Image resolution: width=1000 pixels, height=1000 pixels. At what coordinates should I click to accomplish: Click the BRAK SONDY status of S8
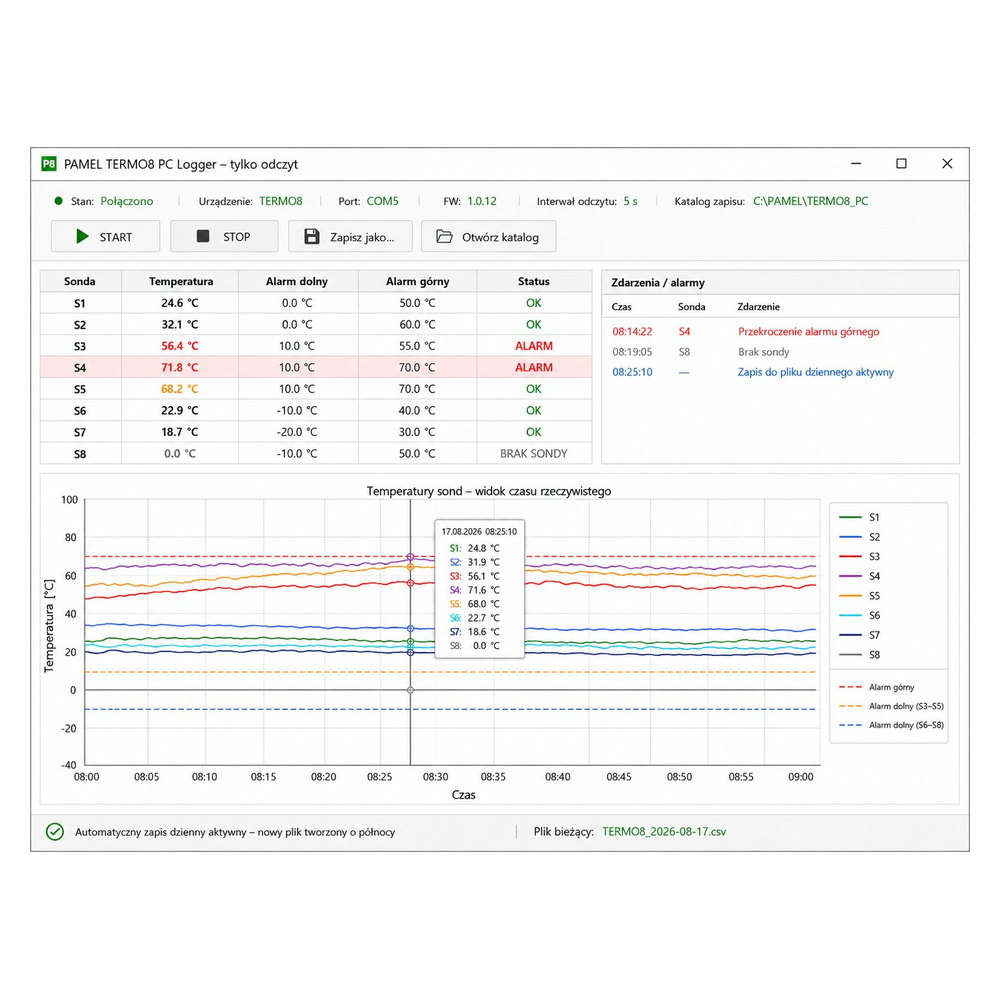click(x=534, y=453)
